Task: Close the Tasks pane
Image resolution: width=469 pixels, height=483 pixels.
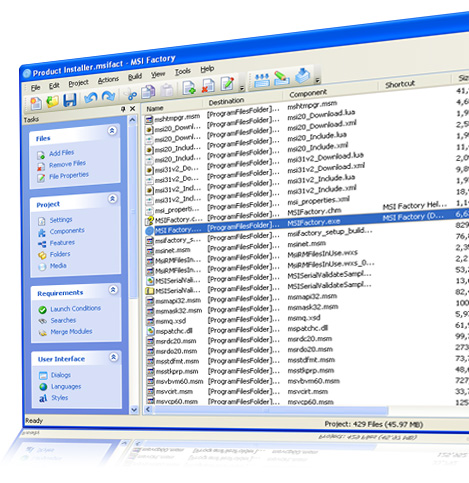Action: pos(133,108)
